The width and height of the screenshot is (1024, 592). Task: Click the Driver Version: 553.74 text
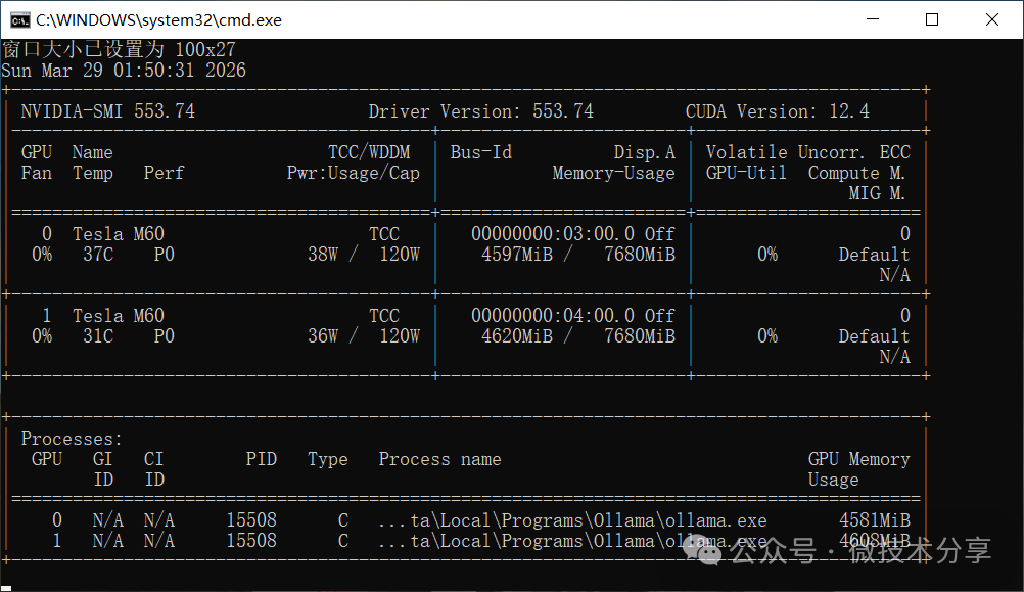pos(480,111)
